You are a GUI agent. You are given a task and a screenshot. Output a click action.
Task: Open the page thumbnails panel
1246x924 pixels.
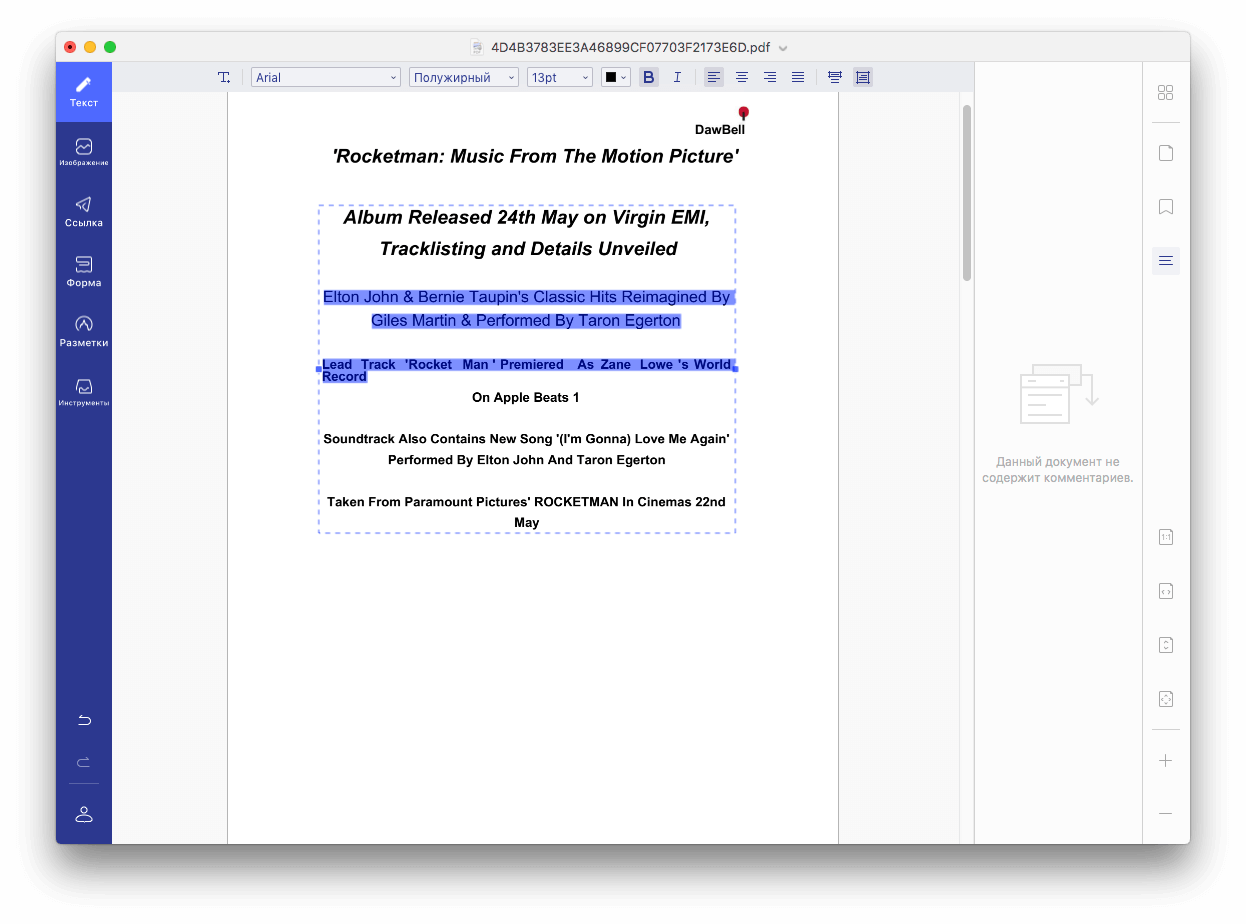pyautogui.click(x=1165, y=152)
